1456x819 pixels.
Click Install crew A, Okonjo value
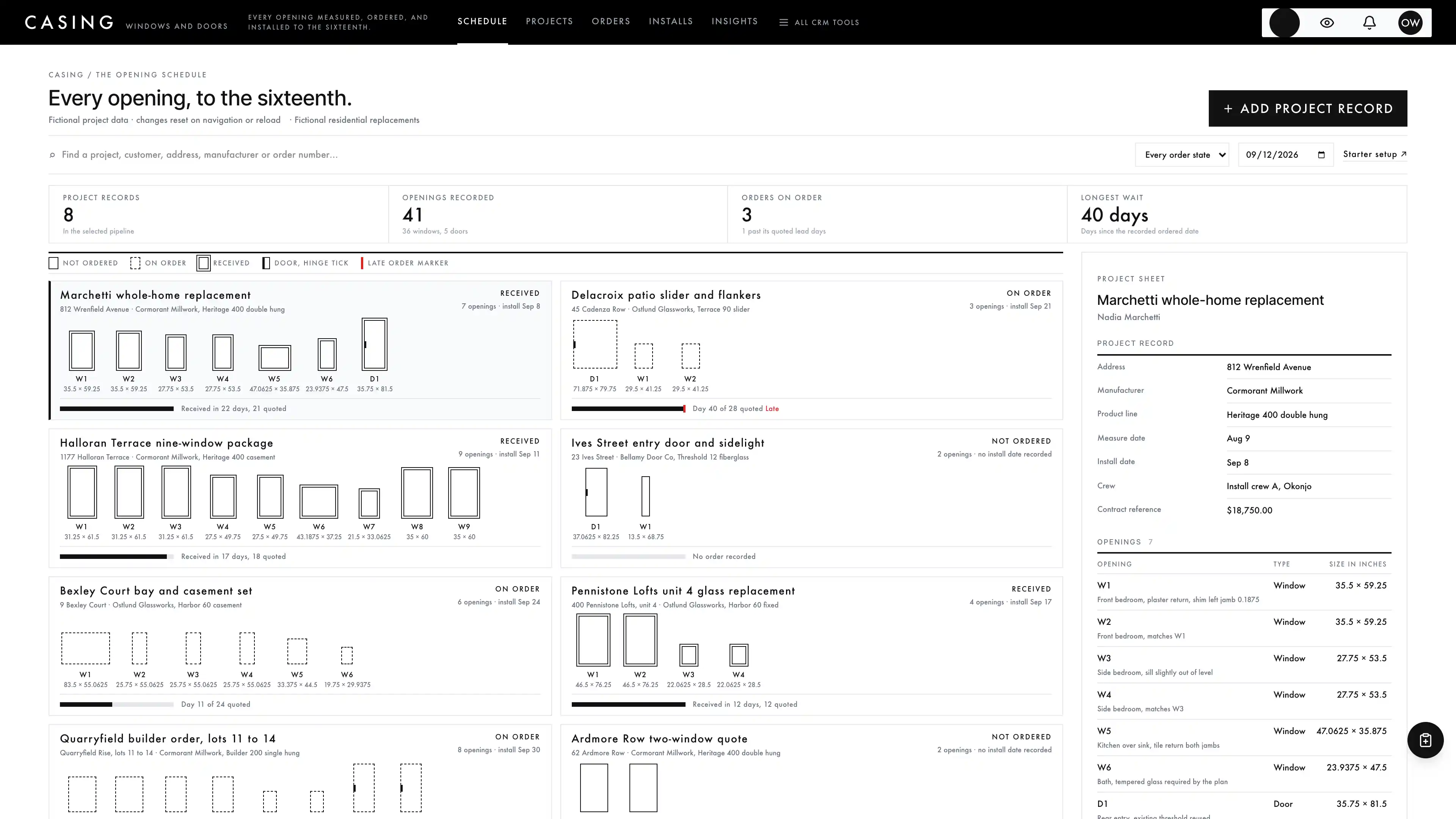(x=1268, y=486)
